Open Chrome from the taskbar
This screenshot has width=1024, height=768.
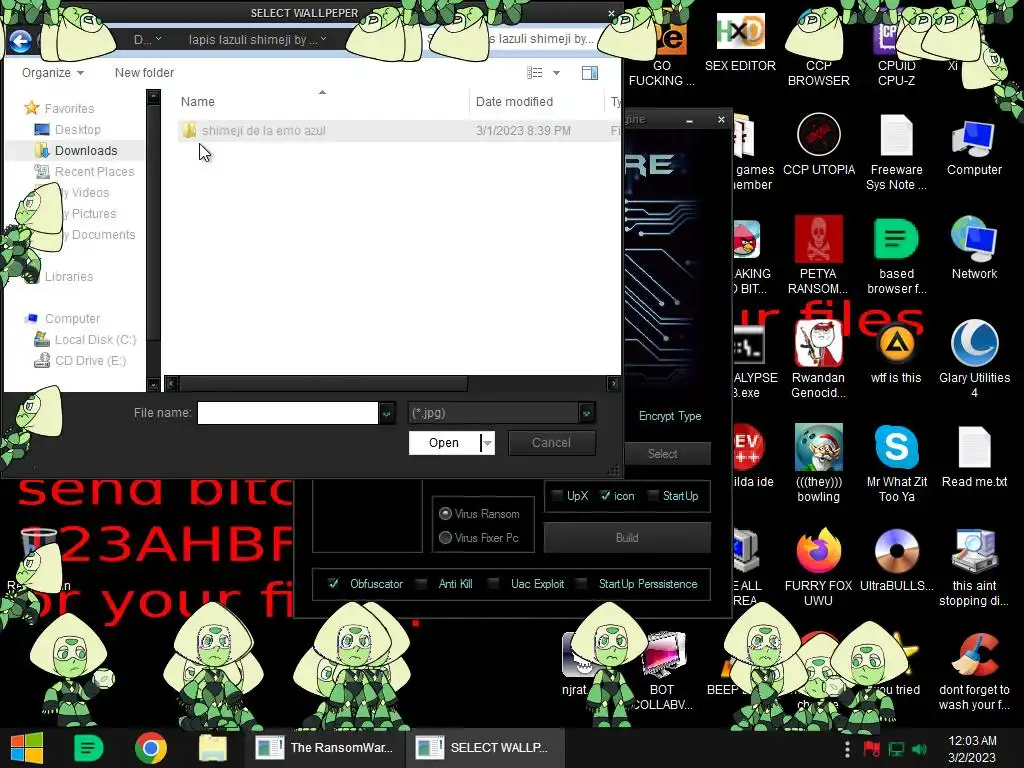click(x=151, y=748)
